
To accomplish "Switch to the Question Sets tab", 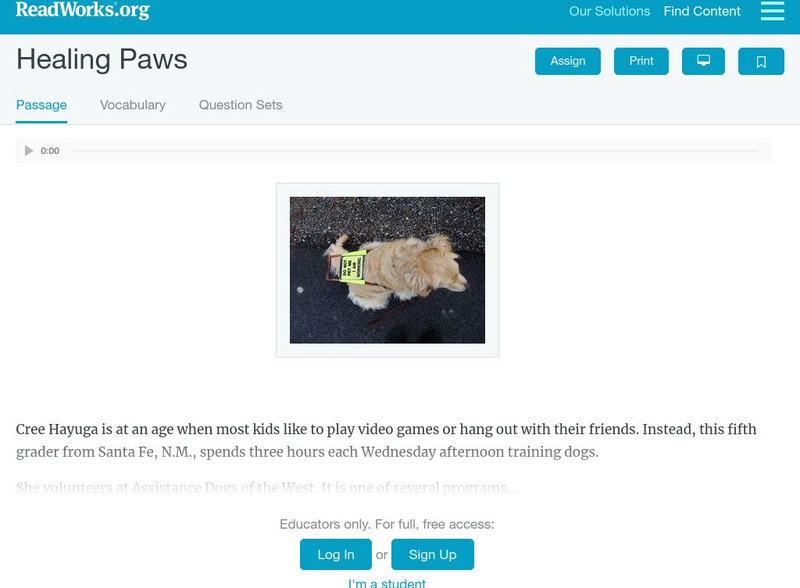I will [x=240, y=105].
